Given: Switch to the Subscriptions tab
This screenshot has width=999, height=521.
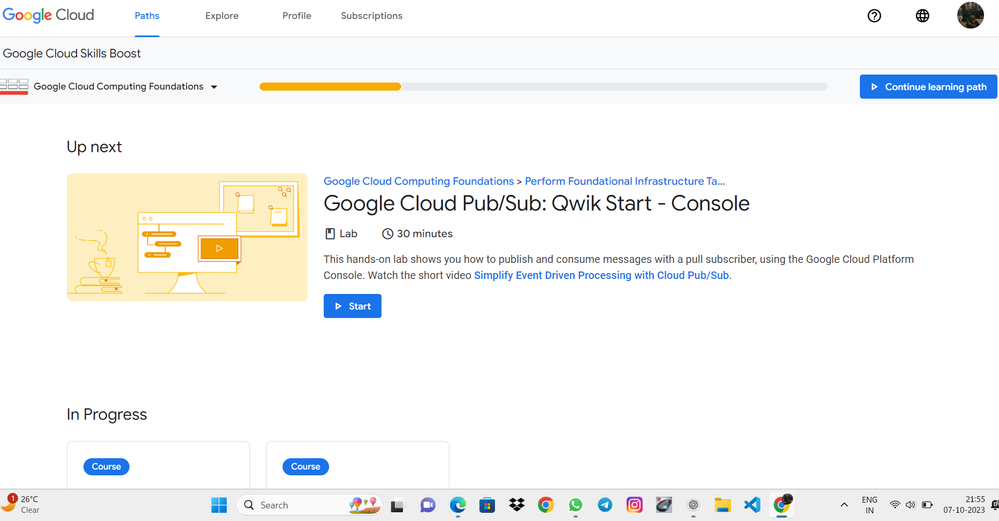Looking at the screenshot, I should (371, 16).
